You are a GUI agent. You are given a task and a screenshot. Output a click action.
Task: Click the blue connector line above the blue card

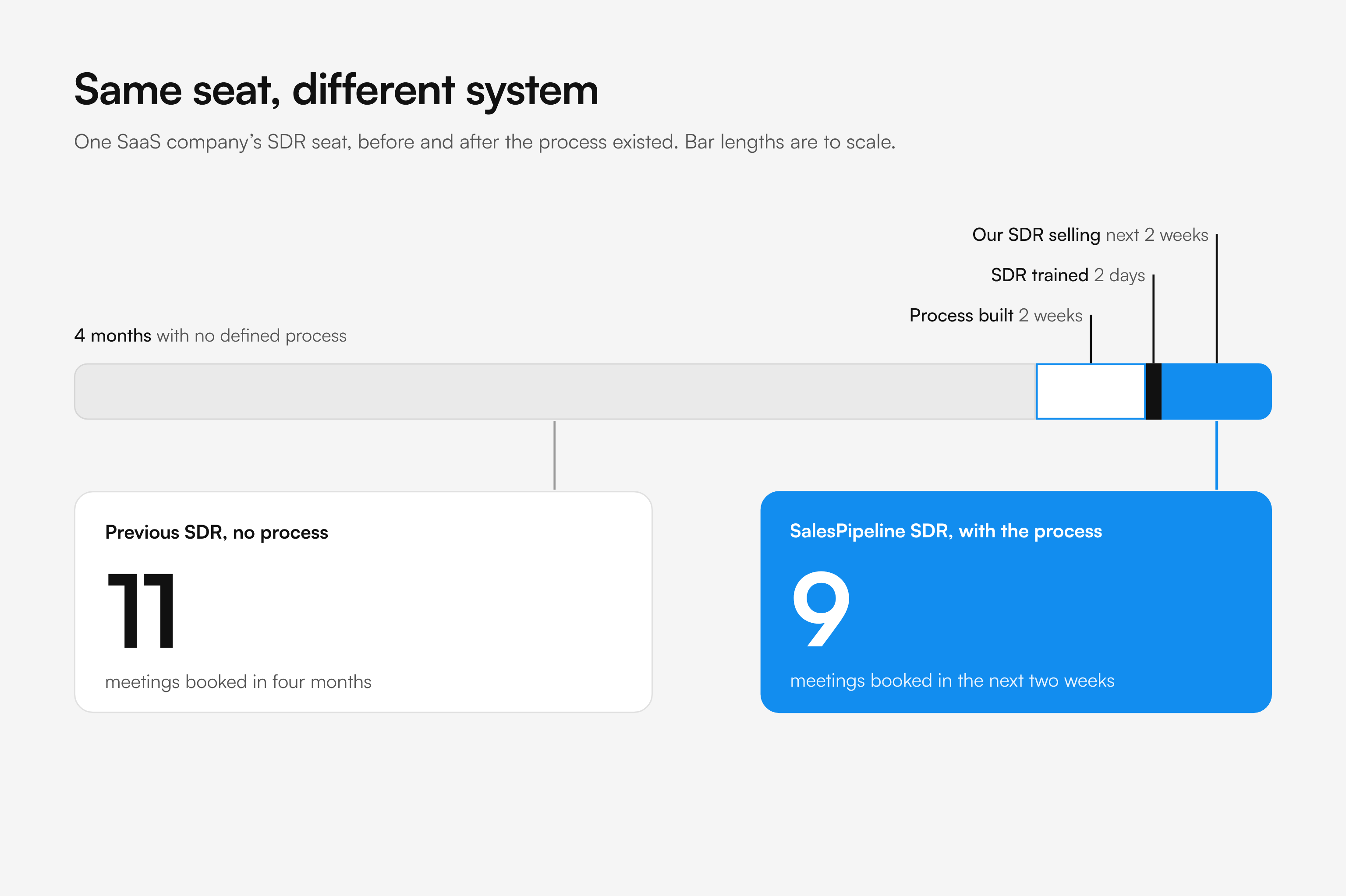click(x=1217, y=455)
